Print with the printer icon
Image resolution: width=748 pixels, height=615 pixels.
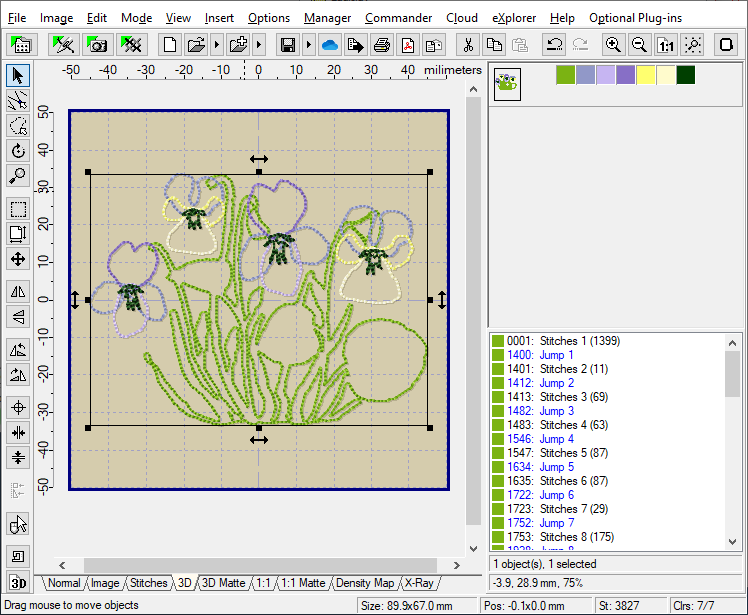(382, 45)
